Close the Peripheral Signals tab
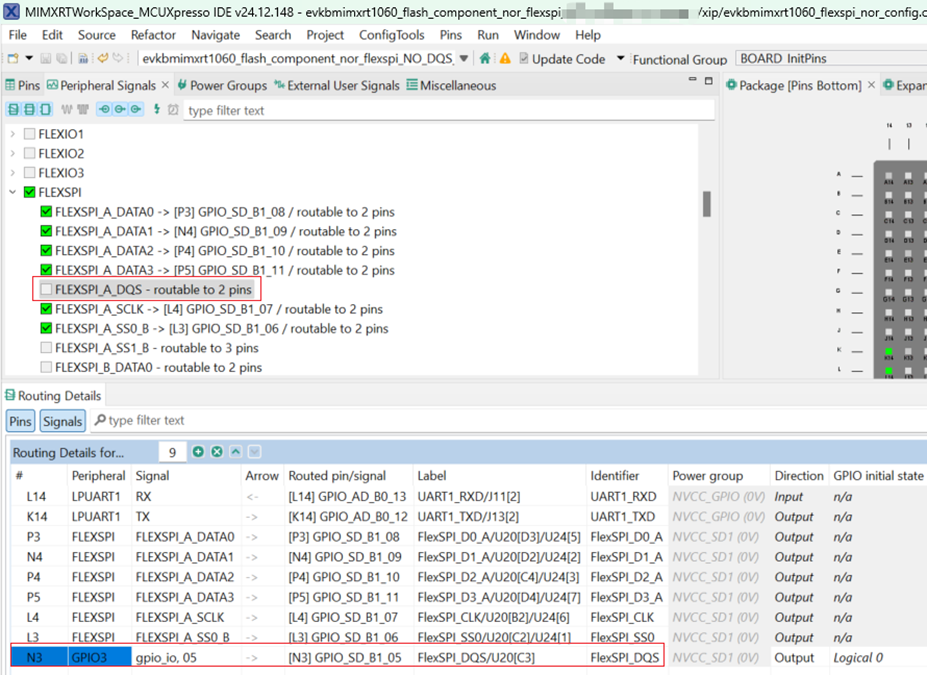 coord(165,85)
